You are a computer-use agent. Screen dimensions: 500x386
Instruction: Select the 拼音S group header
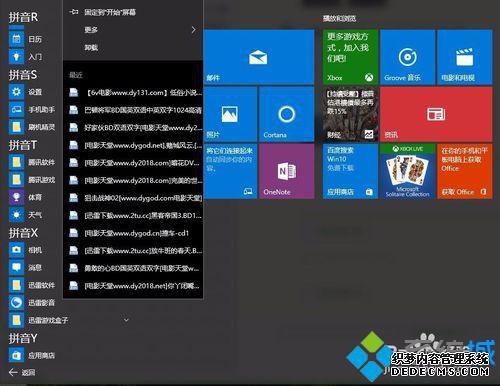pyautogui.click(x=23, y=75)
